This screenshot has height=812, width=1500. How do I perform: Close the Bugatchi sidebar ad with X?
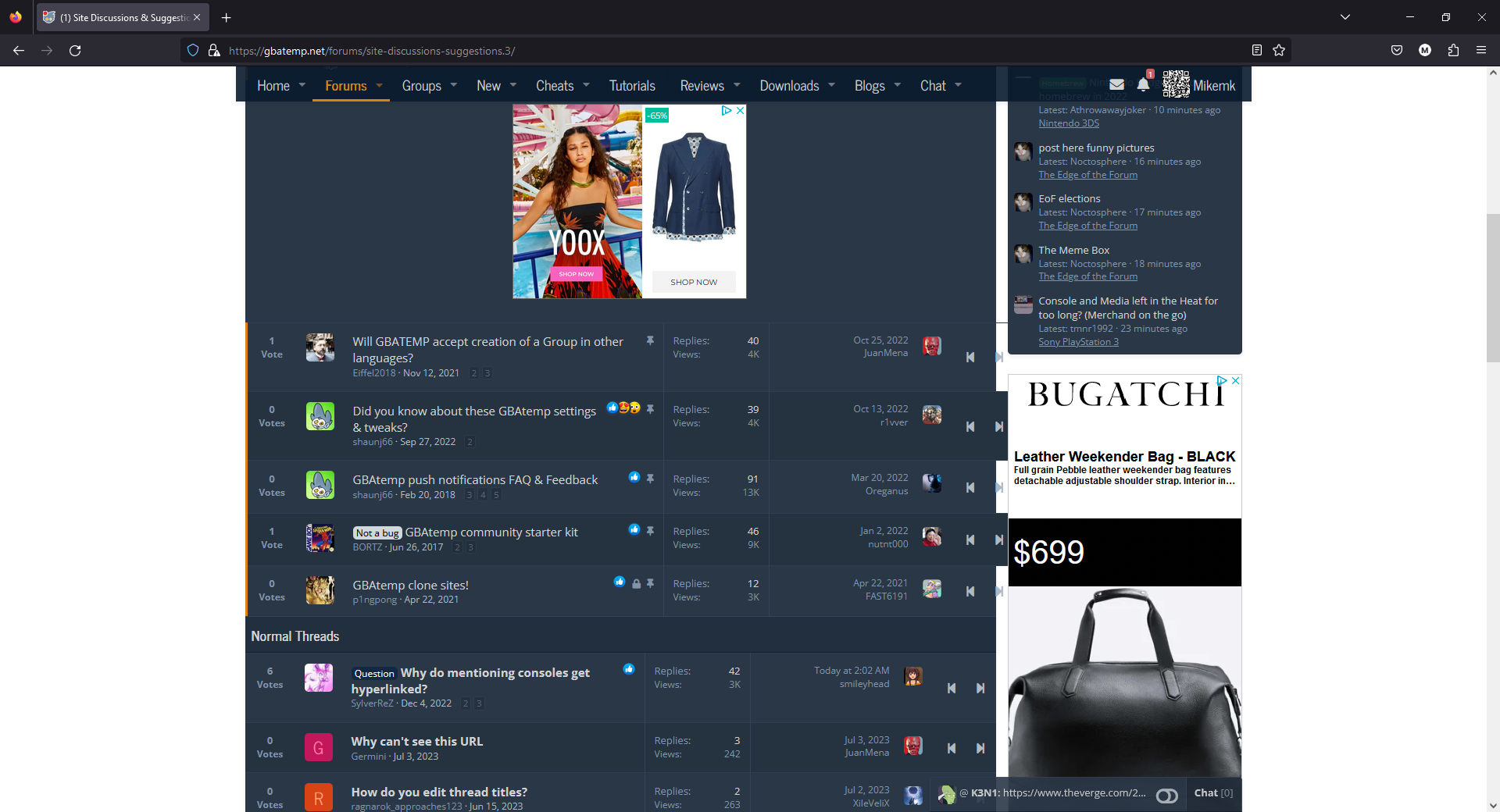pyautogui.click(x=1235, y=380)
